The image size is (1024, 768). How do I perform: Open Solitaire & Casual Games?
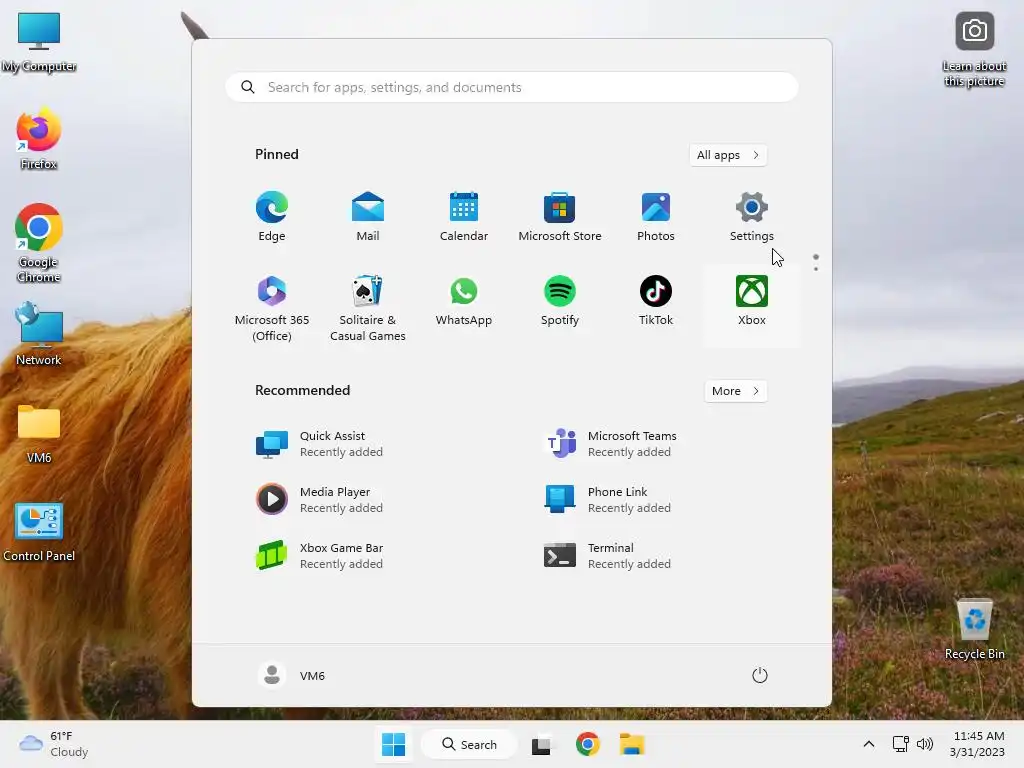click(x=368, y=308)
